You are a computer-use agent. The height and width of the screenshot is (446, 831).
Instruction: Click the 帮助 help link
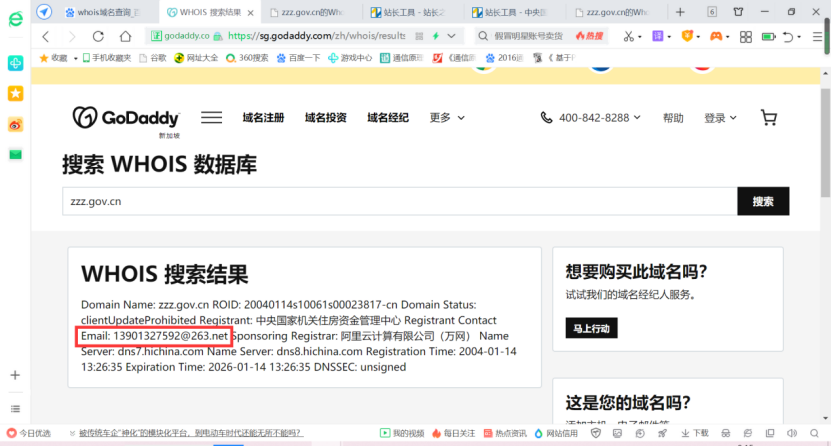click(673, 118)
